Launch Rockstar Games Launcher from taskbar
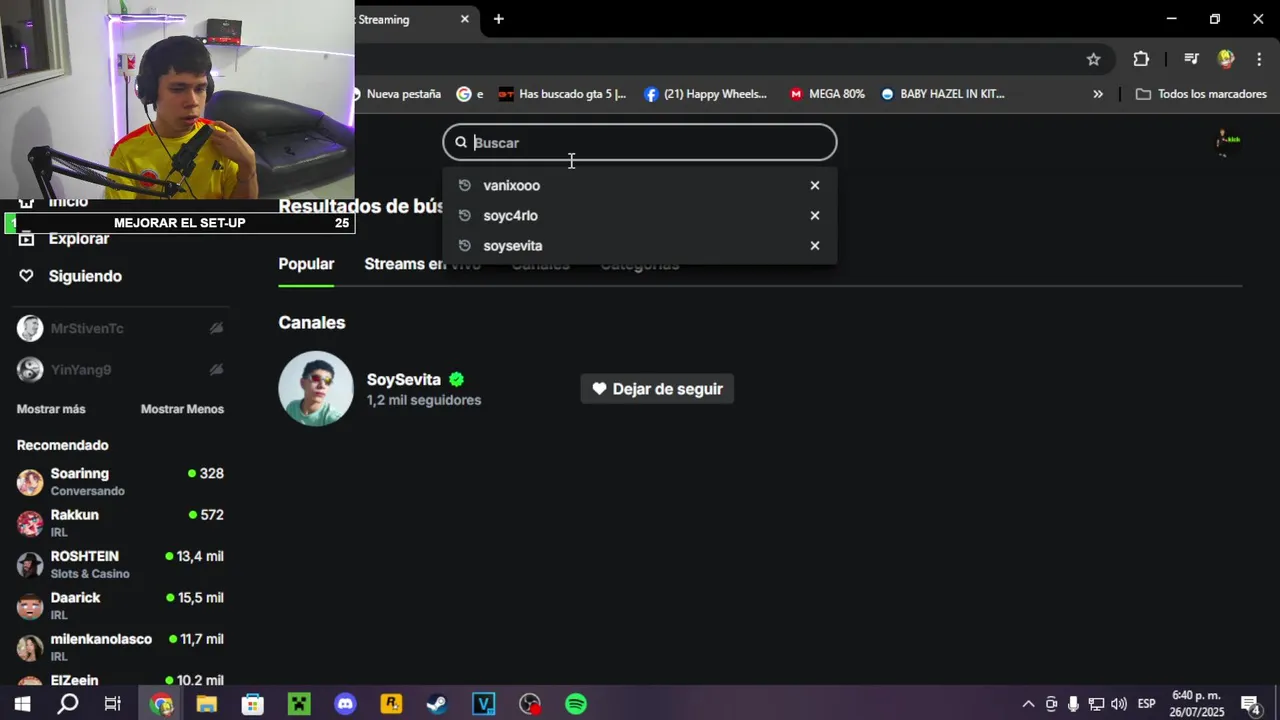This screenshot has height=720, width=1280. 391,704
